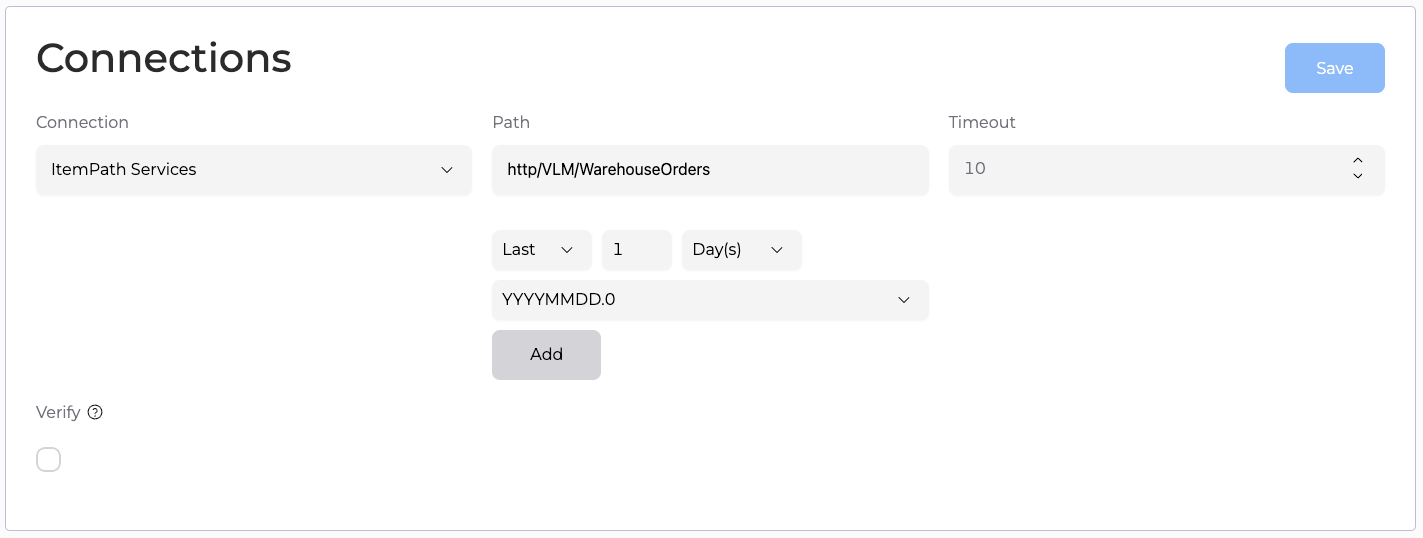Click the chevron beside Last
Screen dimensions: 1423x538
[567, 250]
